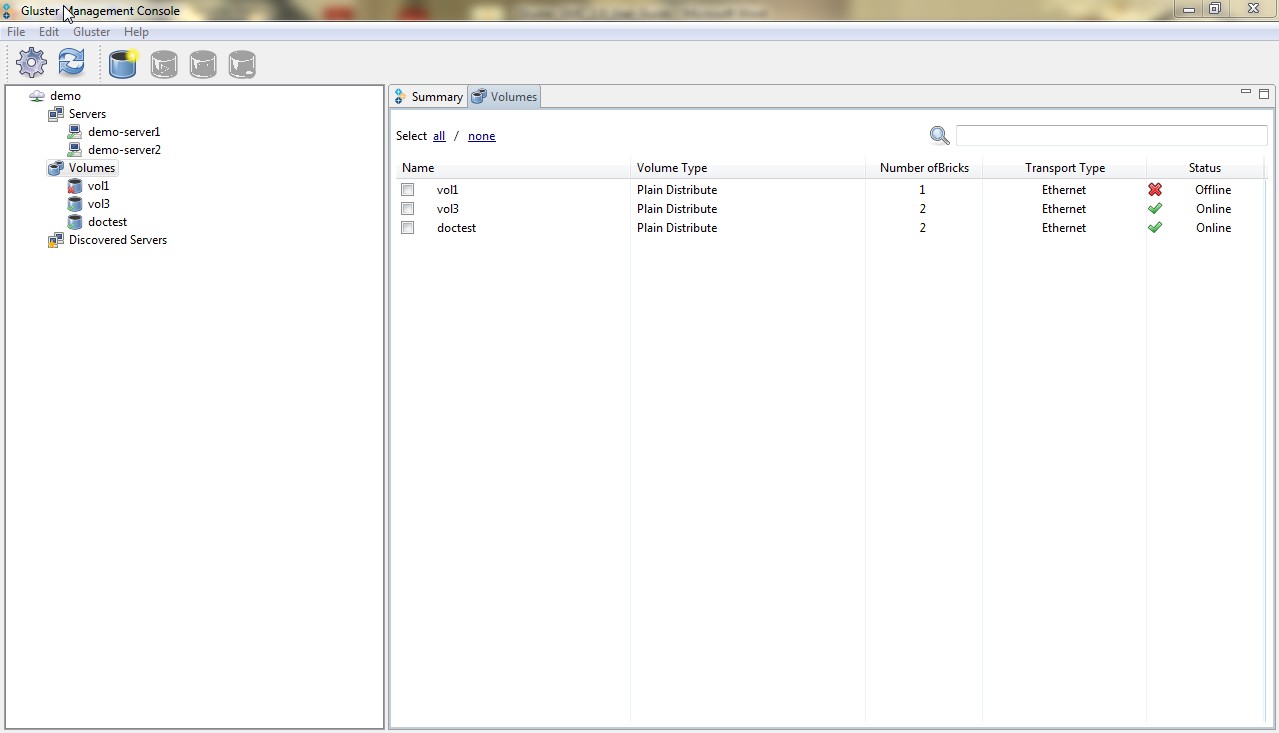Click the red offline status icon for vol1
Image resolution: width=1279 pixels, height=733 pixels.
point(1155,190)
